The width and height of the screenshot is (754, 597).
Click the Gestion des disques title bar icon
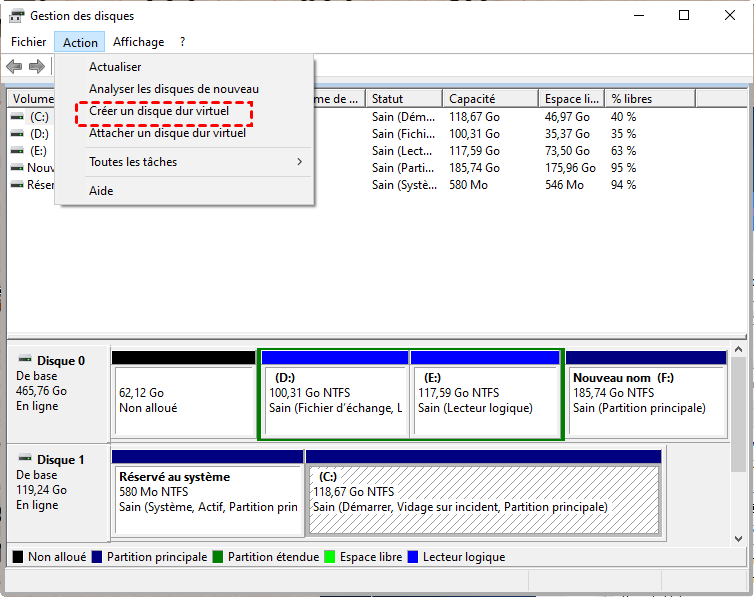[16, 16]
